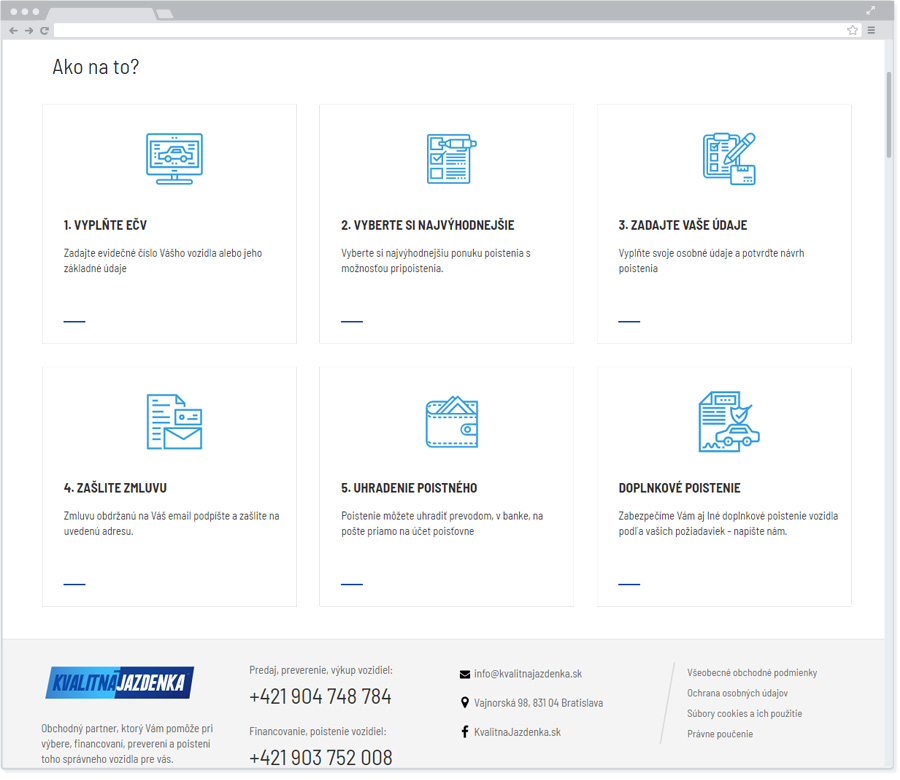Click the car-insurance document icon above Doplnkové poistenie
900x780 pixels.
click(x=727, y=421)
